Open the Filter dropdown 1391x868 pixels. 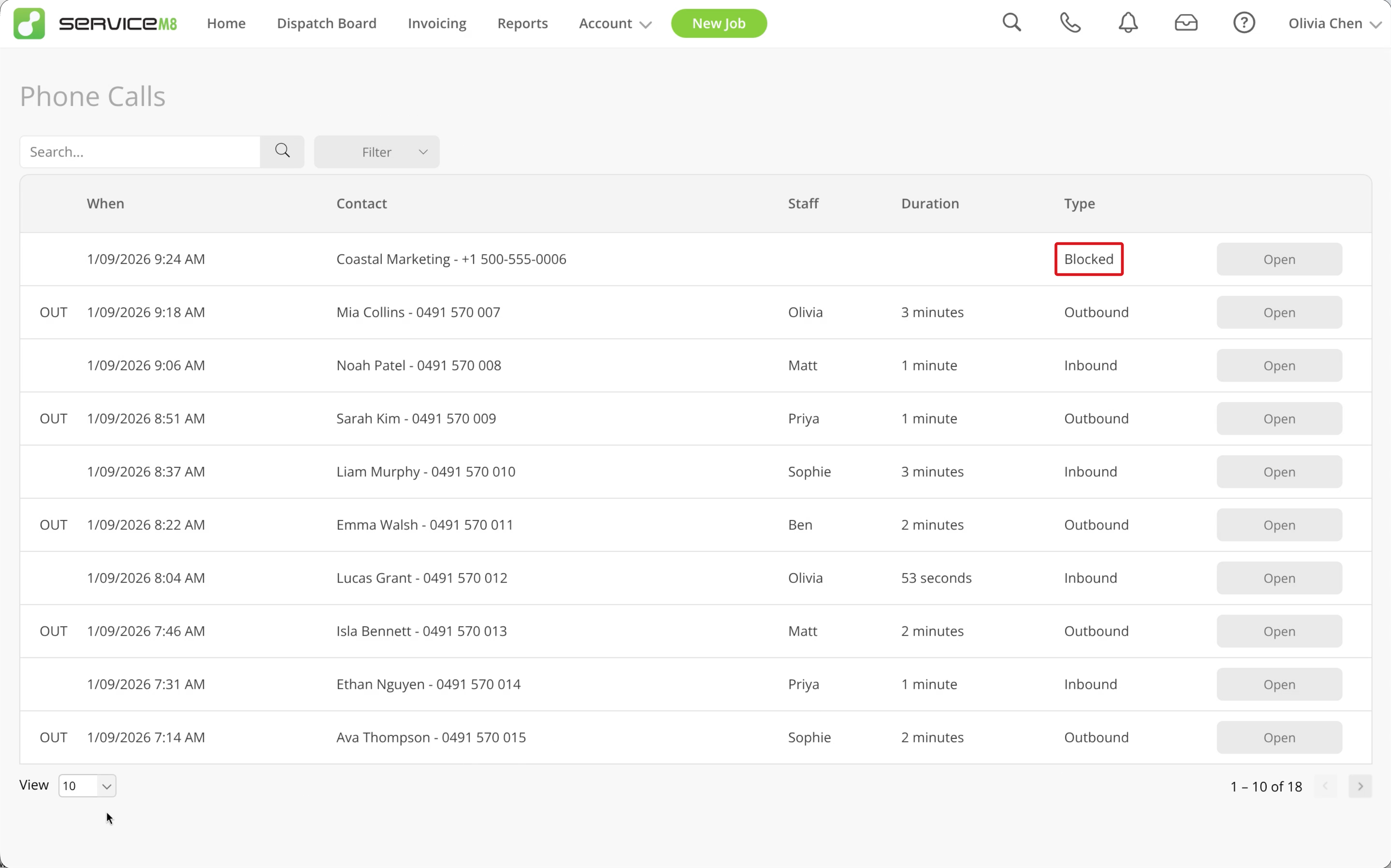(377, 151)
